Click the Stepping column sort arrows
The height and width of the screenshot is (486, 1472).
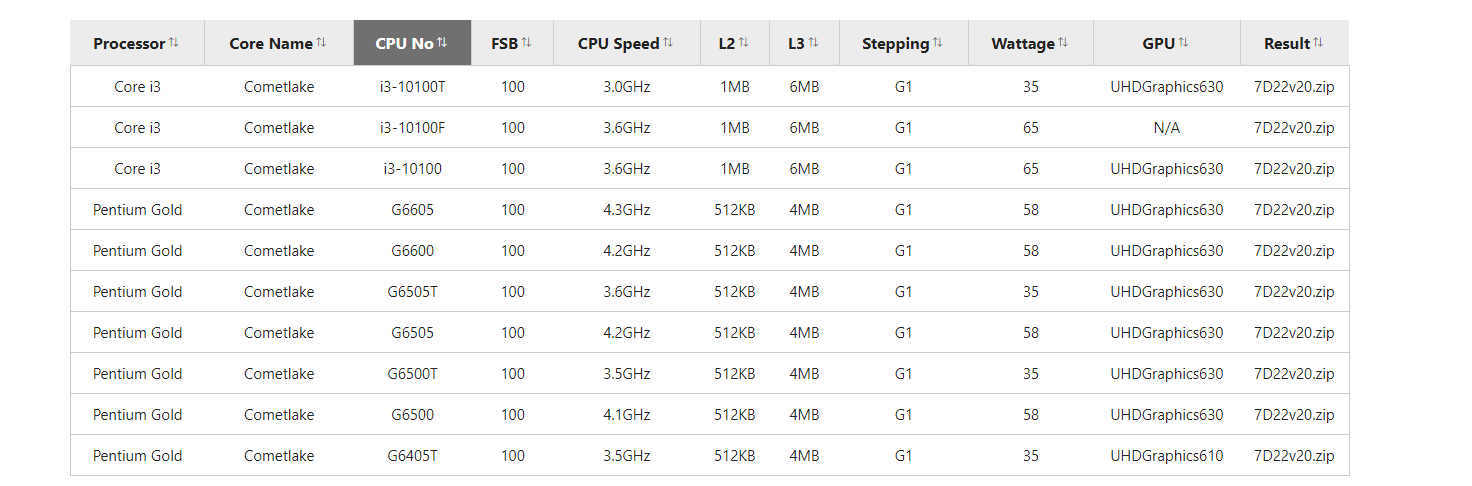coord(938,43)
